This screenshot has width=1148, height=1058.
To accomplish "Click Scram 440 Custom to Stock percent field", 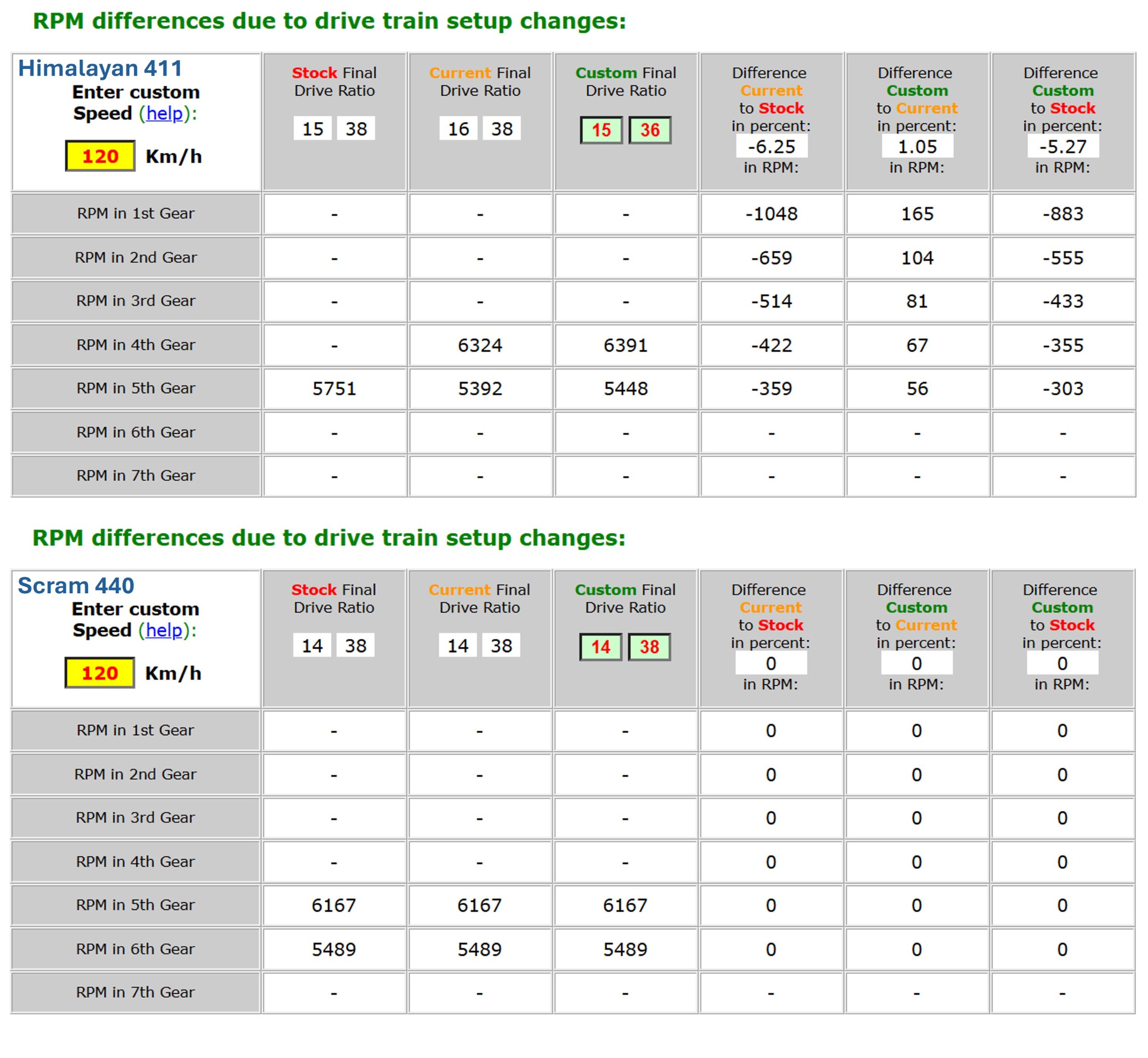I will (1063, 664).
